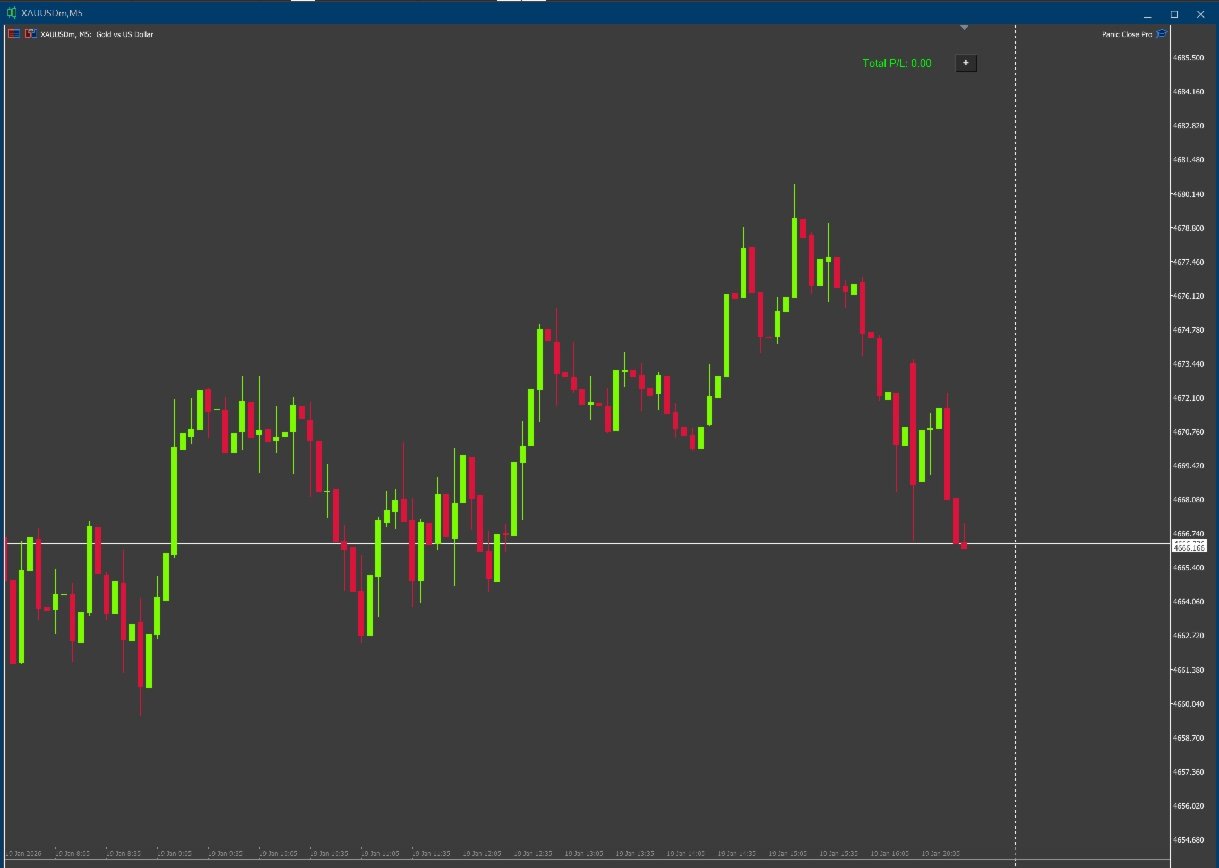The height and width of the screenshot is (868, 1219).
Task: Click the XAUUSDm, M5: Gold vs US Dollar caption
Action: 96,34
